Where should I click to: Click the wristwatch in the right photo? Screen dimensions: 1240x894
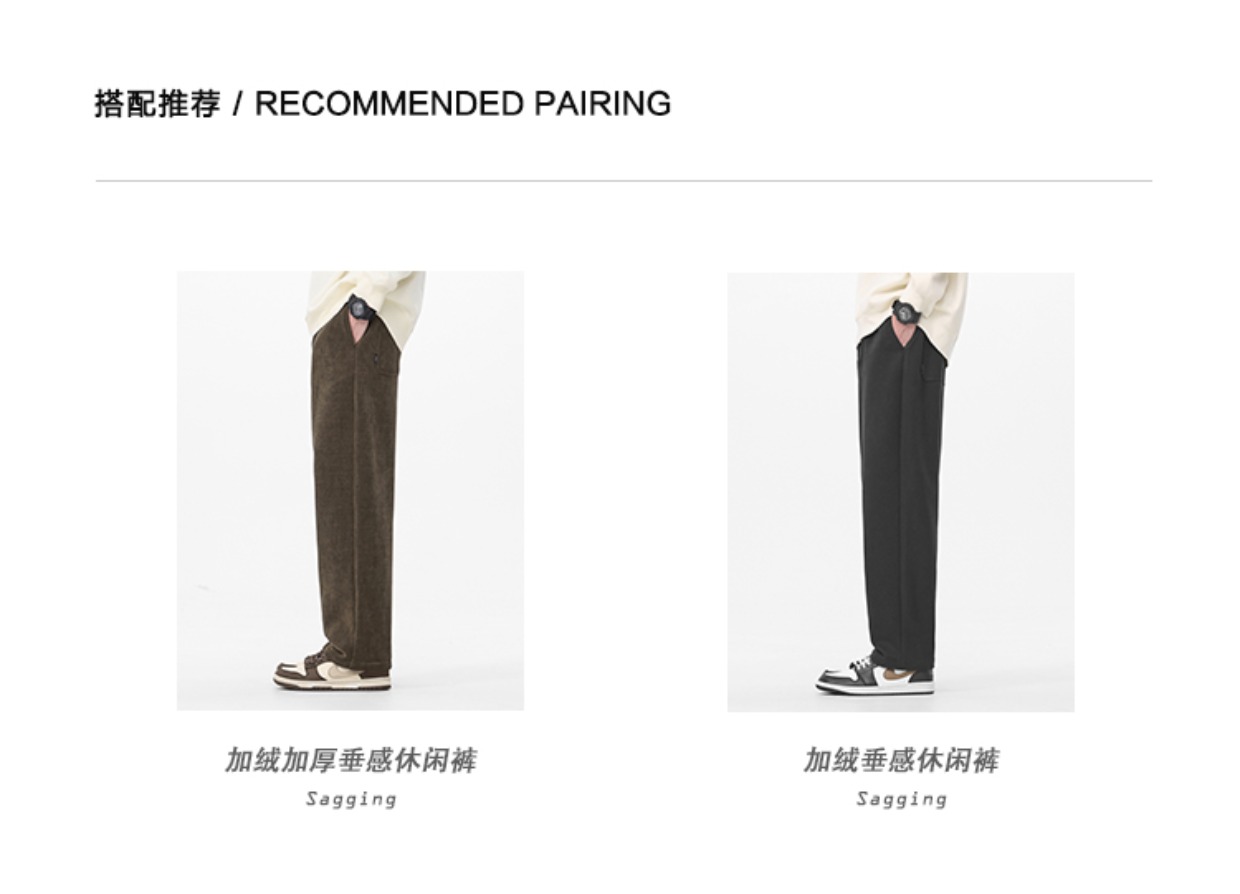[x=906, y=311]
